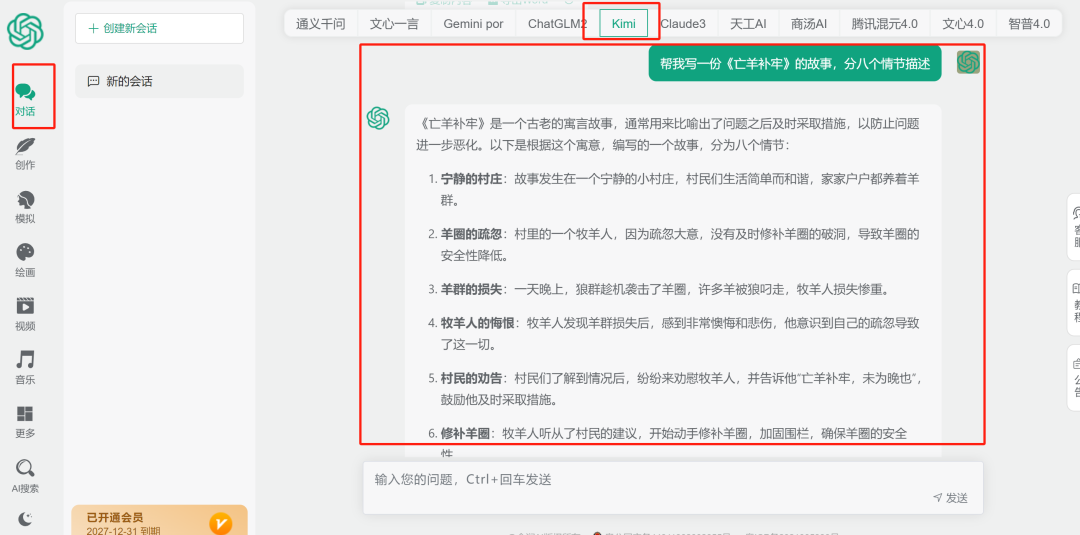Switch to the 通义千问 model tab
1080x535 pixels.
[320, 24]
